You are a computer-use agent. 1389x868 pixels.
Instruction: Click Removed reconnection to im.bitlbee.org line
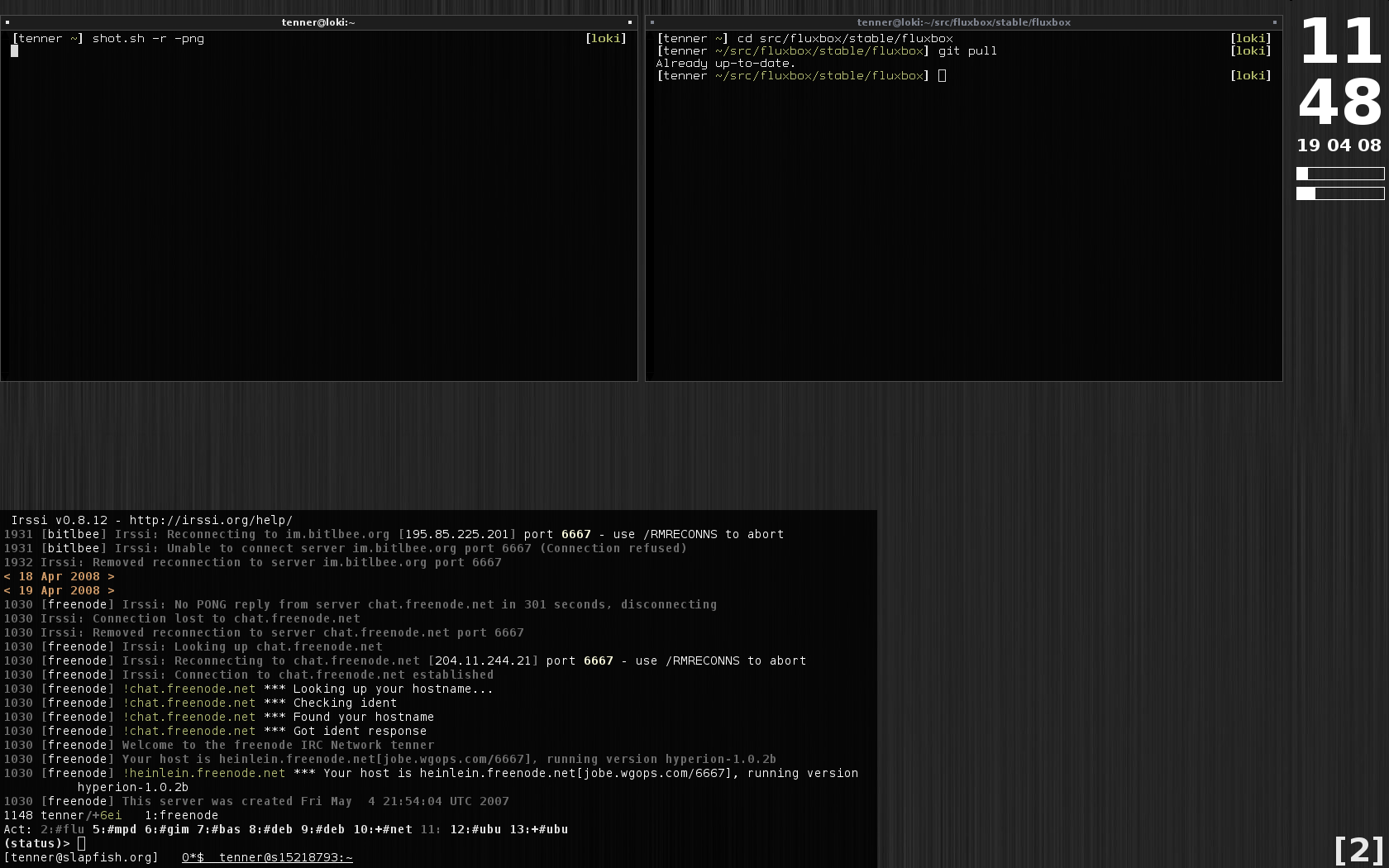[x=252, y=563]
